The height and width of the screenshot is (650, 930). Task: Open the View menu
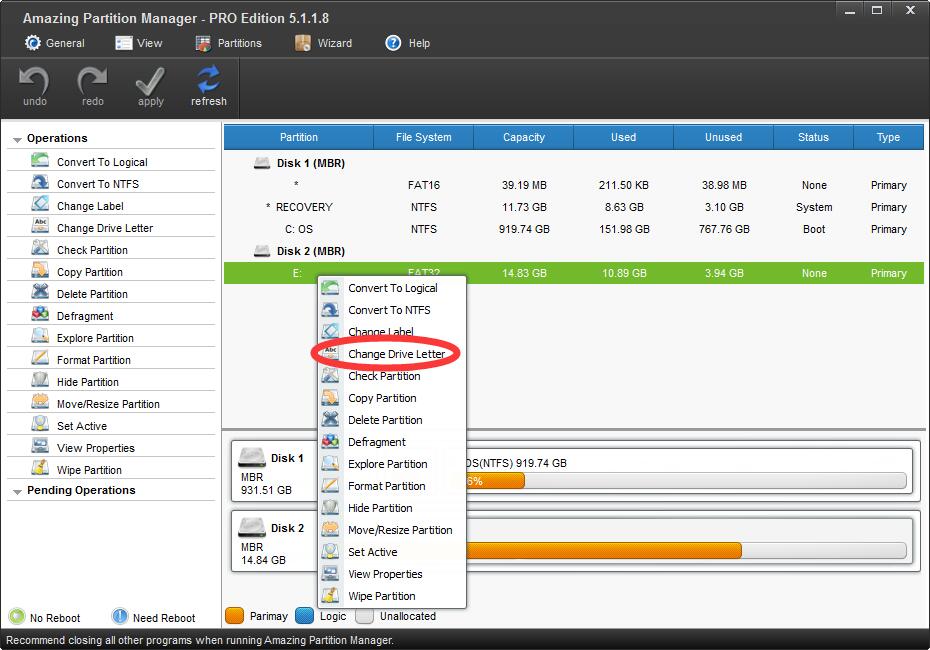coord(139,43)
